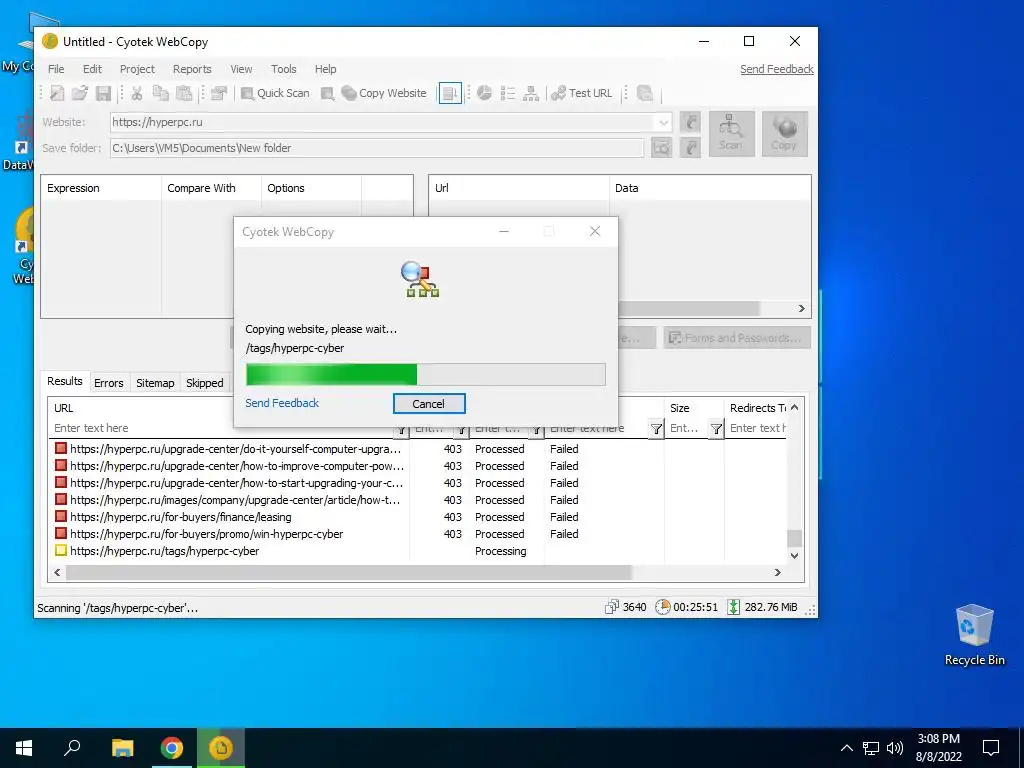Open Google Chrome from the taskbar
Image resolution: width=1024 pixels, height=768 pixels.
(x=172, y=748)
